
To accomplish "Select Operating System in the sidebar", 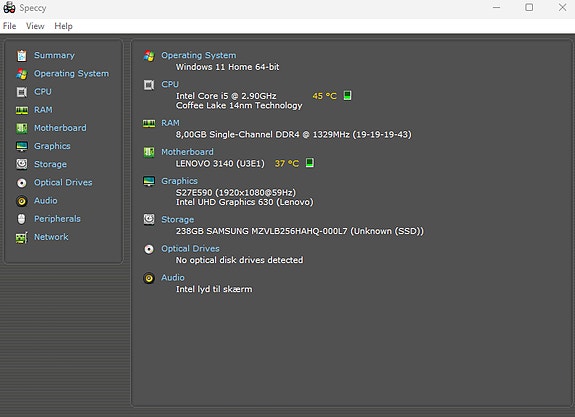I will [x=72, y=74].
